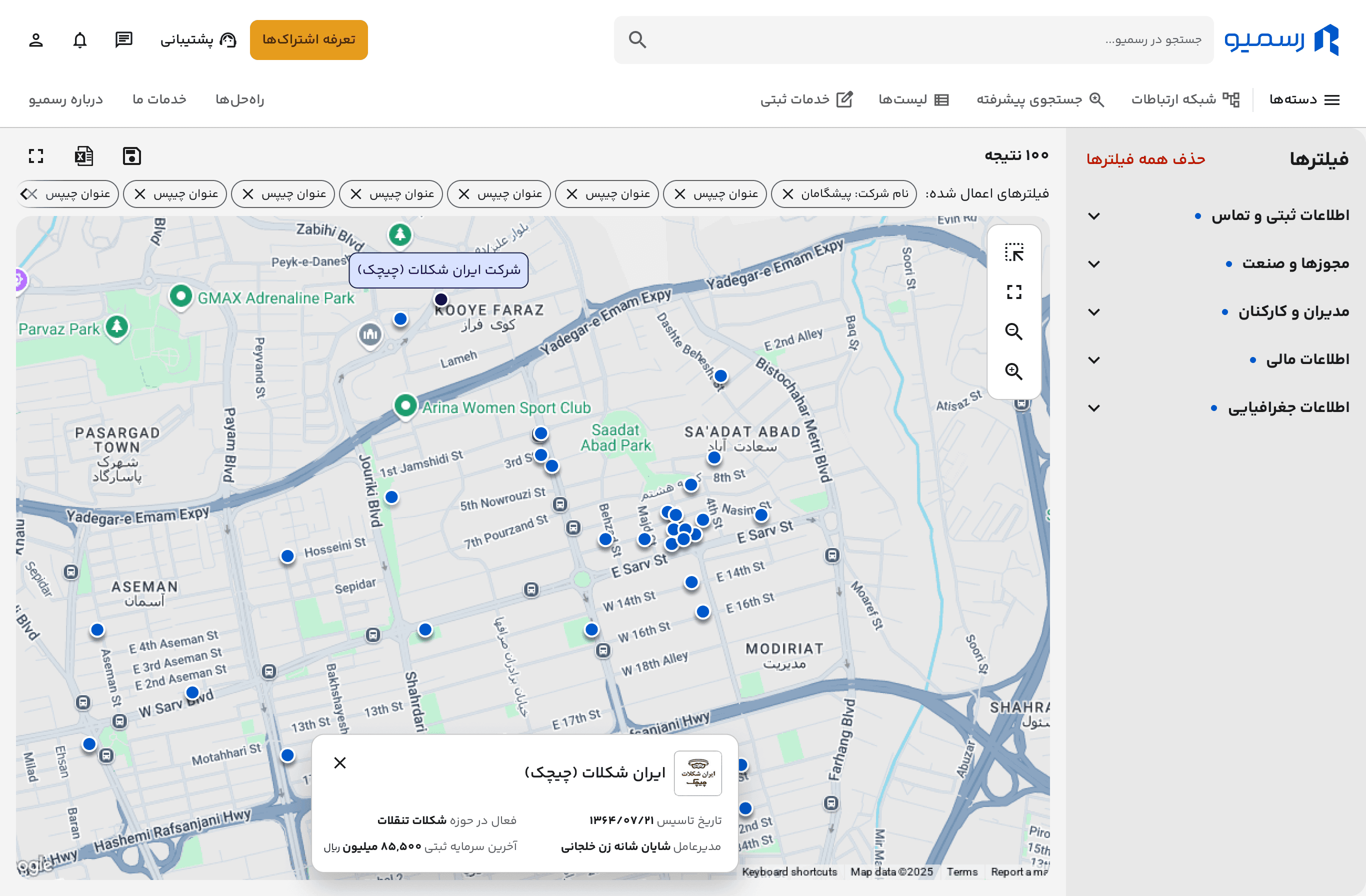The image size is (1366, 896).
Task: Close the ایران شکلات company info card
Action: (x=340, y=763)
